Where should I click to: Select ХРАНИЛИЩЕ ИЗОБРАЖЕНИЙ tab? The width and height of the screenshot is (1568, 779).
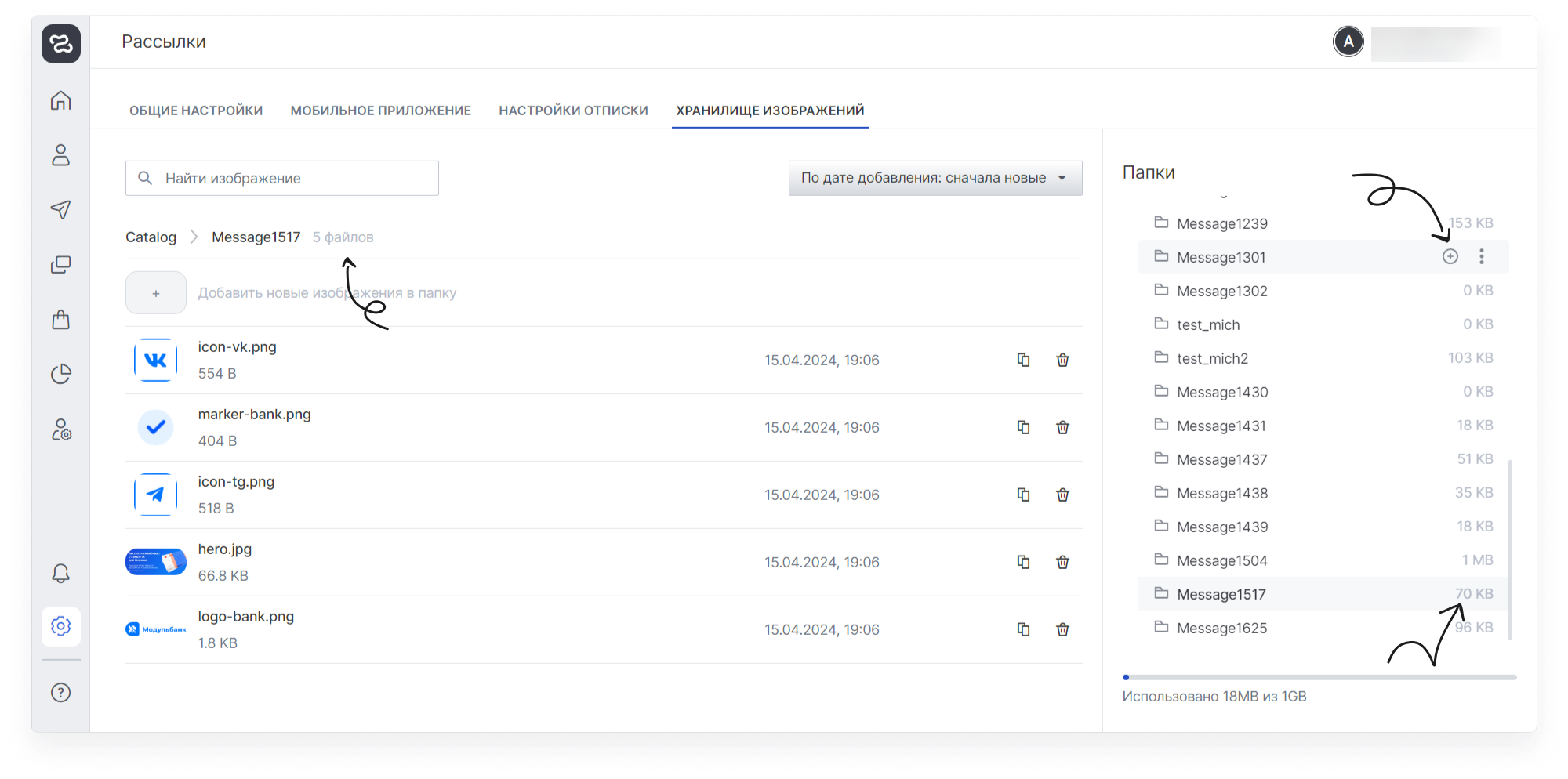click(x=770, y=111)
